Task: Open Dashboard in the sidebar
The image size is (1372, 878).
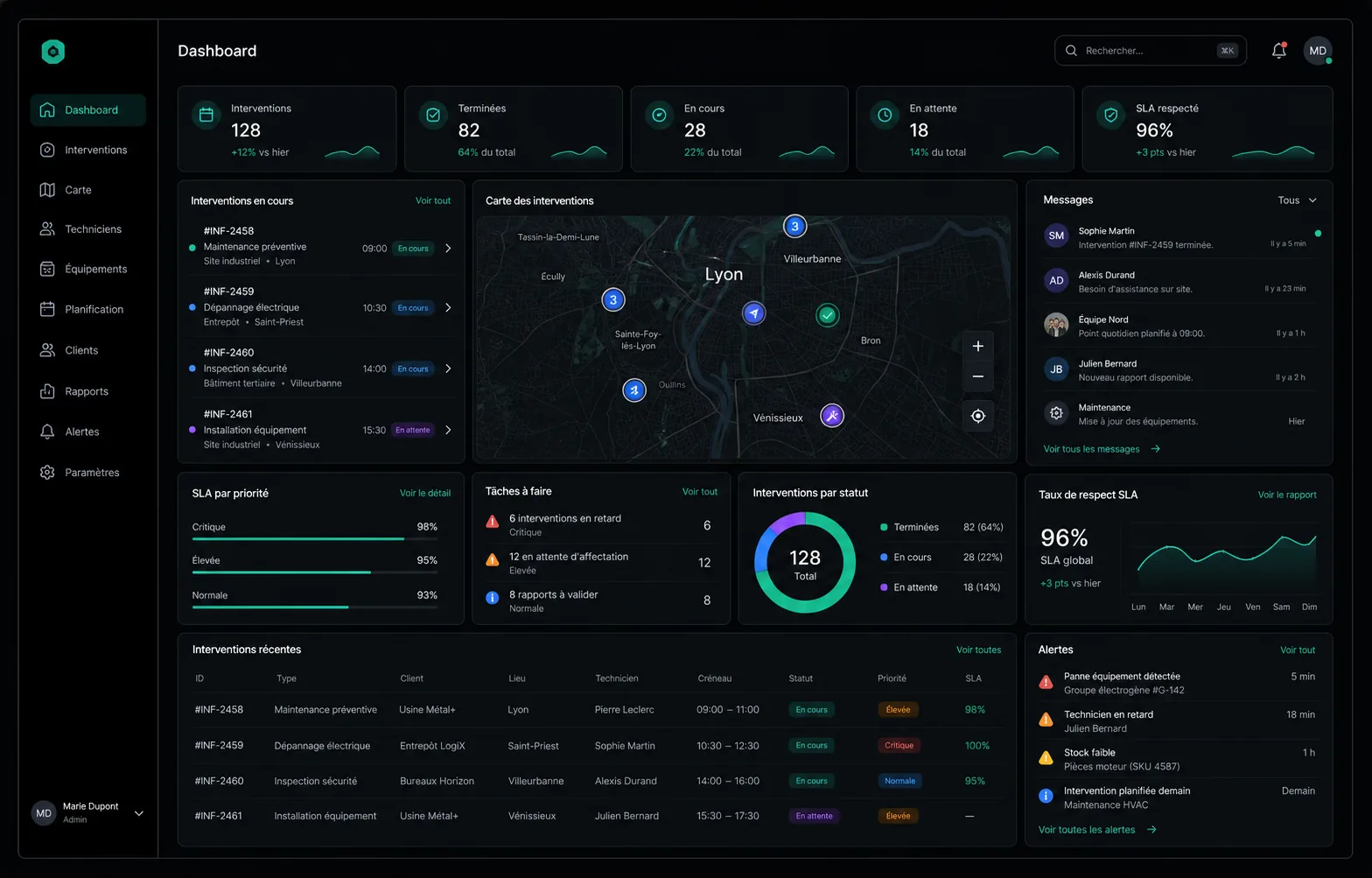Action: tap(88, 110)
